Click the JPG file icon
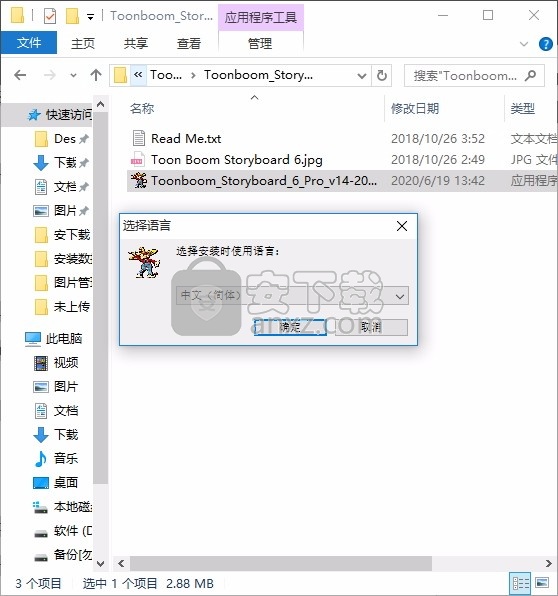This screenshot has height=596, width=558. point(137,159)
